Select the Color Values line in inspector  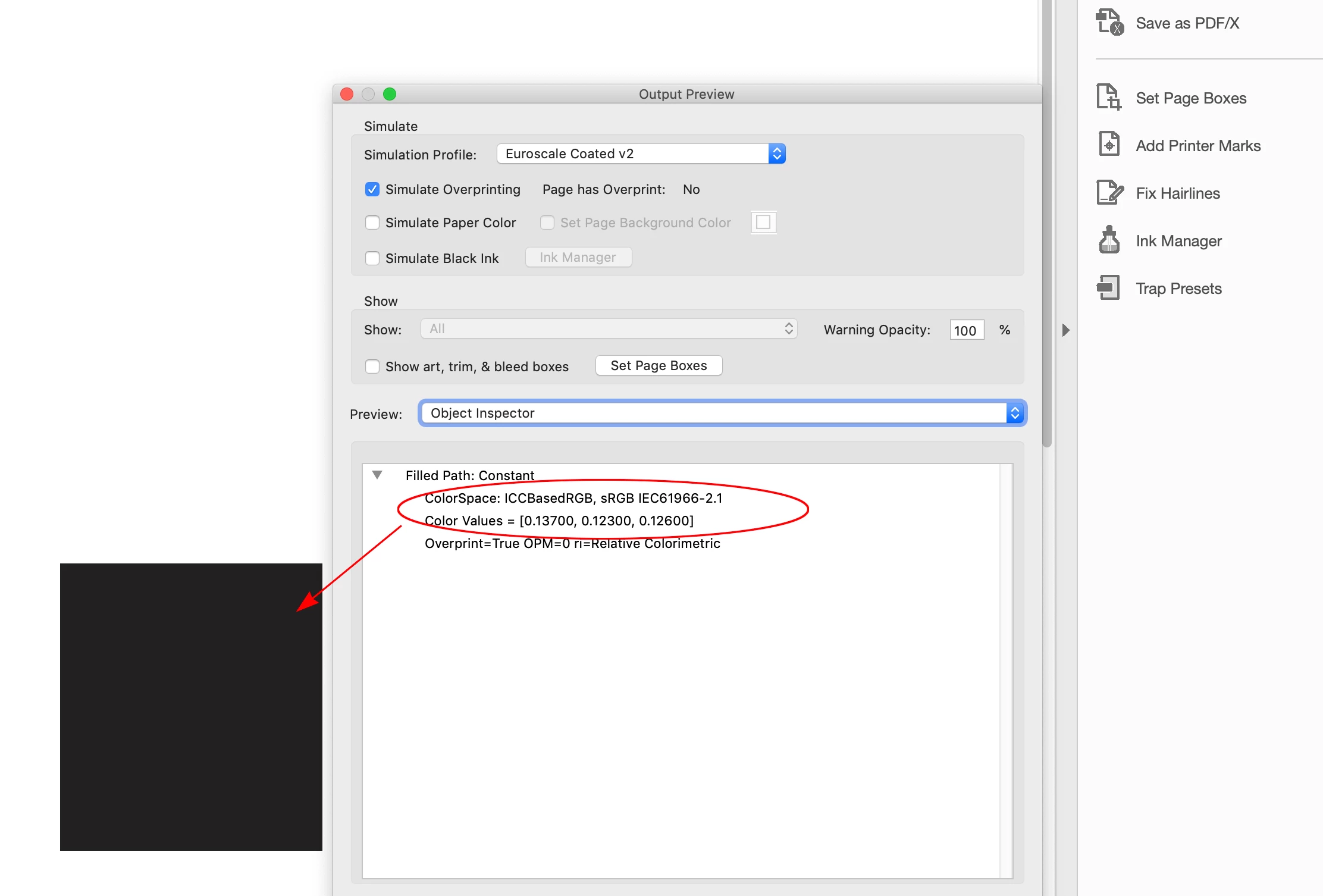(x=559, y=521)
